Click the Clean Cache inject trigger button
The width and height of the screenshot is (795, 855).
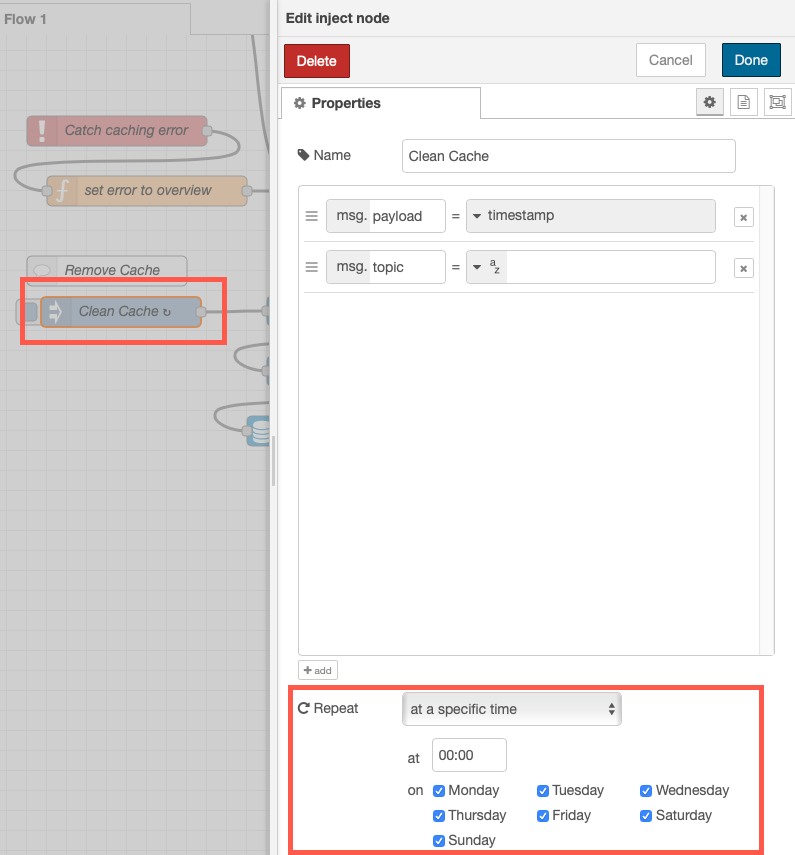tap(28, 312)
